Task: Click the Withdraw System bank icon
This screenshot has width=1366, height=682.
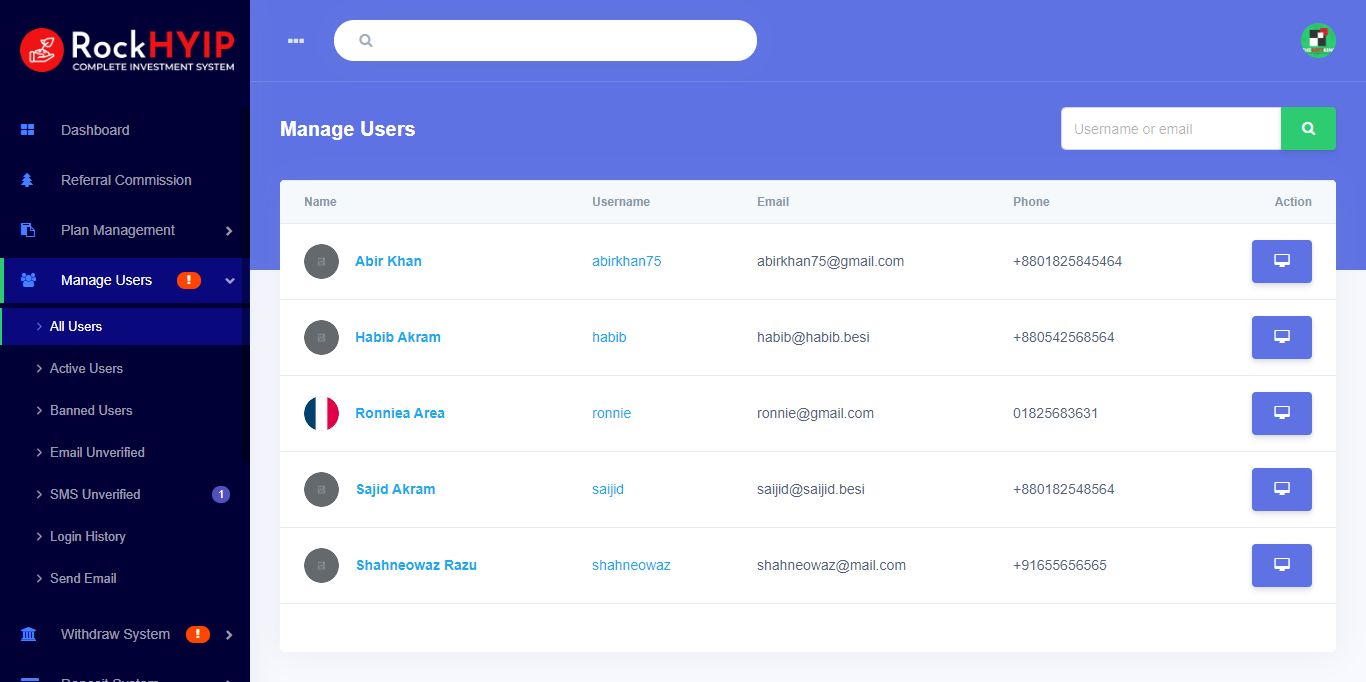Action: 28,634
